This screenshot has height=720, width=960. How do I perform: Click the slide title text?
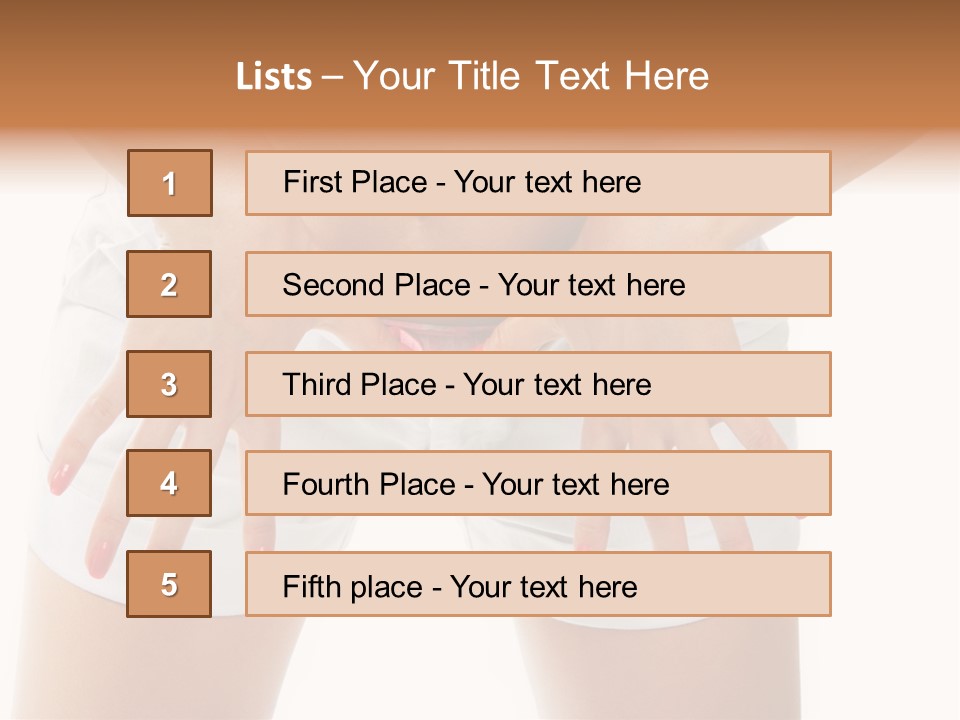pos(472,76)
